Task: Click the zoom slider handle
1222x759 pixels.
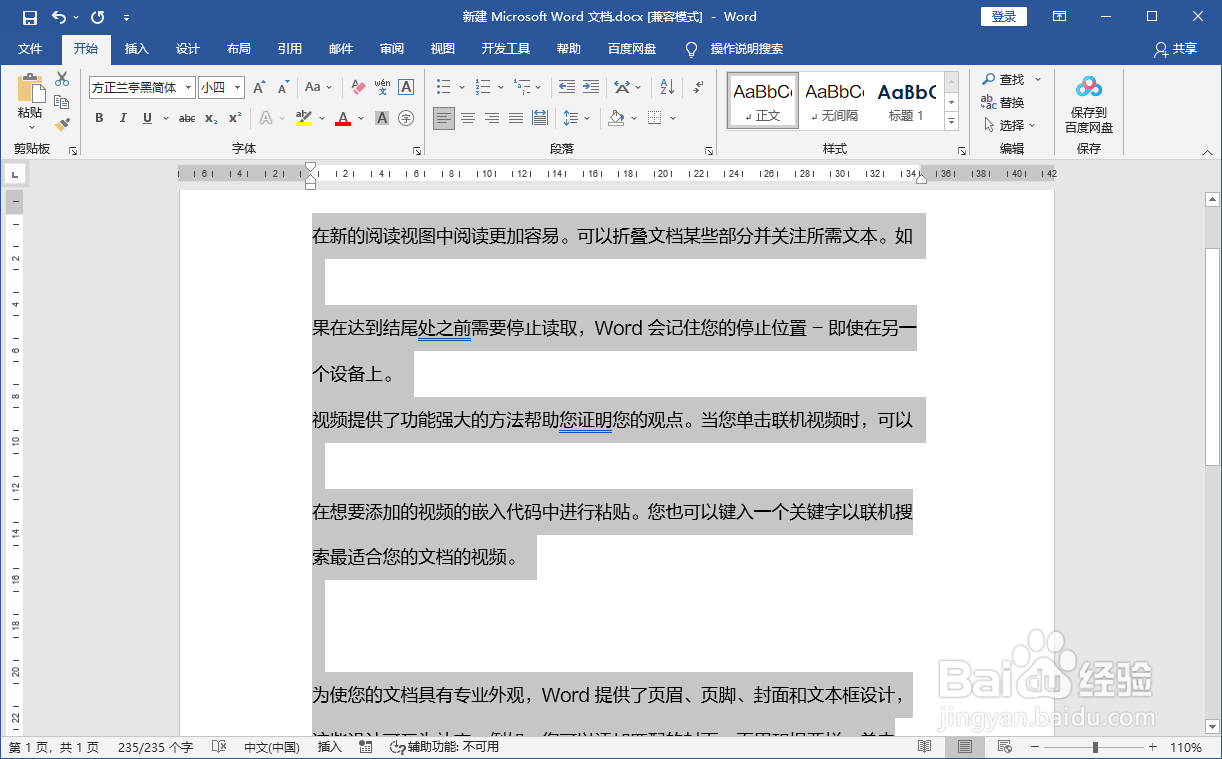Action: (x=1095, y=747)
